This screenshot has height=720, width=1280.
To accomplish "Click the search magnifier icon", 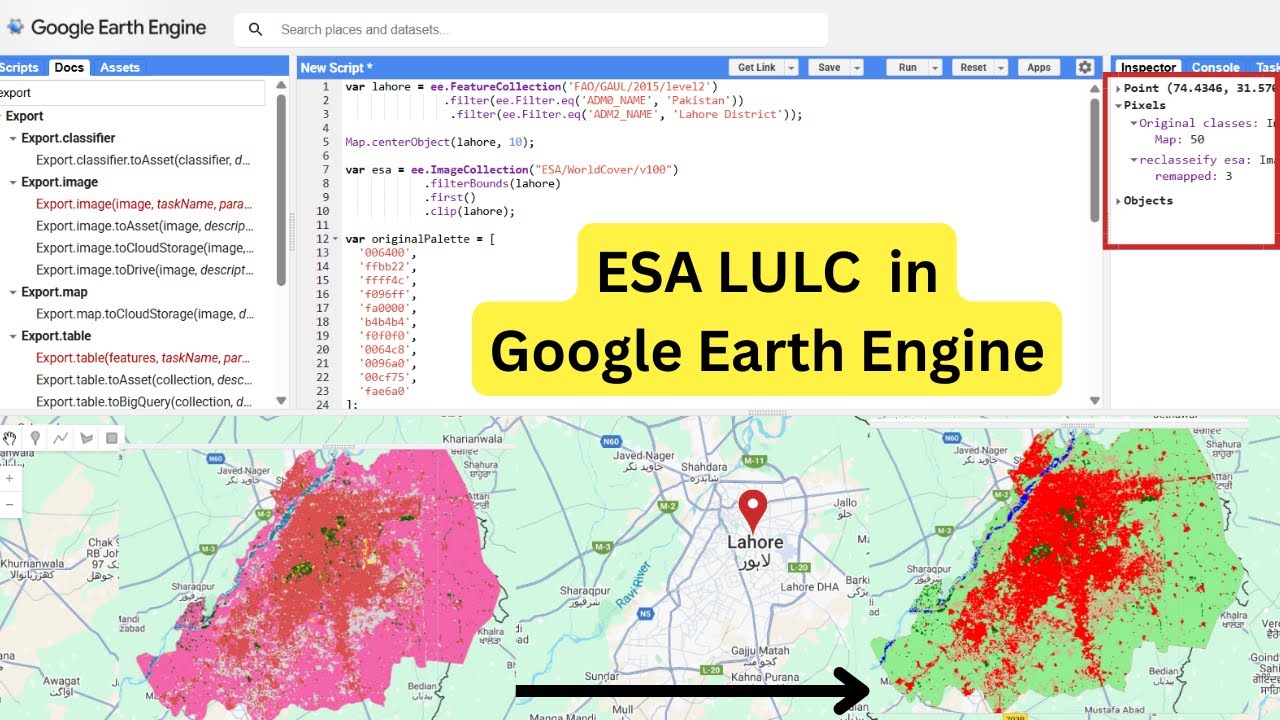I will click(255, 30).
